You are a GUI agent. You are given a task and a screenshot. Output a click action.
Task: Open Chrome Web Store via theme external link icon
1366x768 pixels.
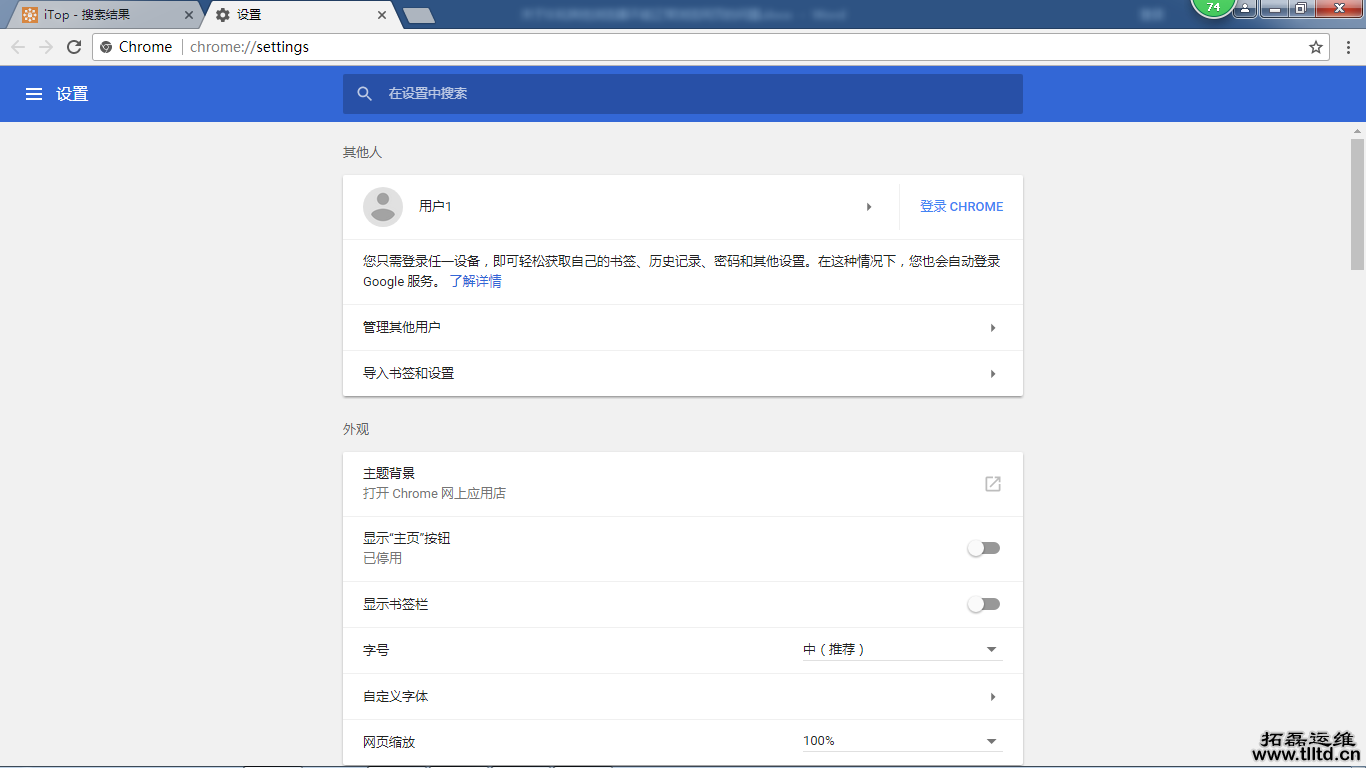coord(992,483)
